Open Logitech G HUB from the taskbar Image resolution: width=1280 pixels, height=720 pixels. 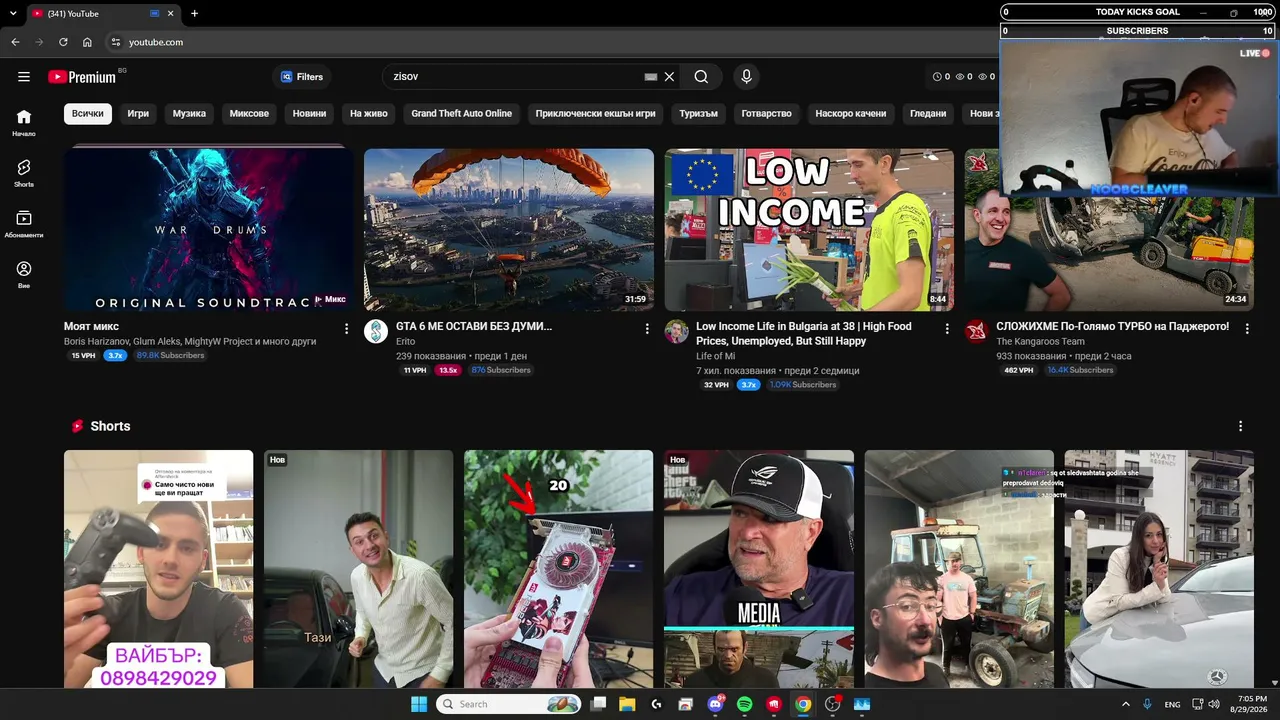pos(656,704)
